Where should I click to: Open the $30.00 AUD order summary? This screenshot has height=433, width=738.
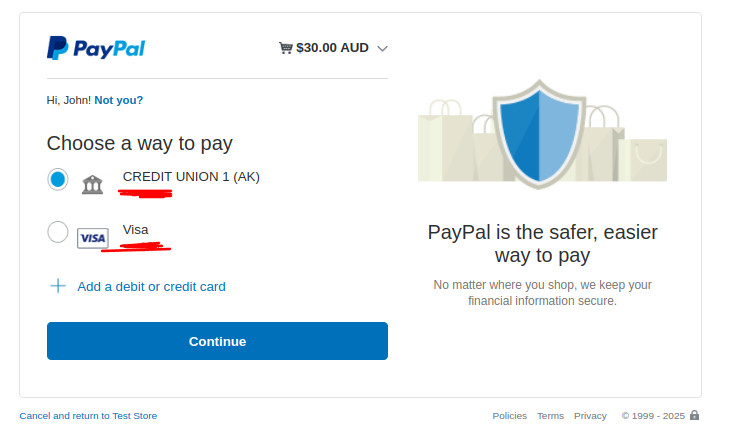point(332,48)
